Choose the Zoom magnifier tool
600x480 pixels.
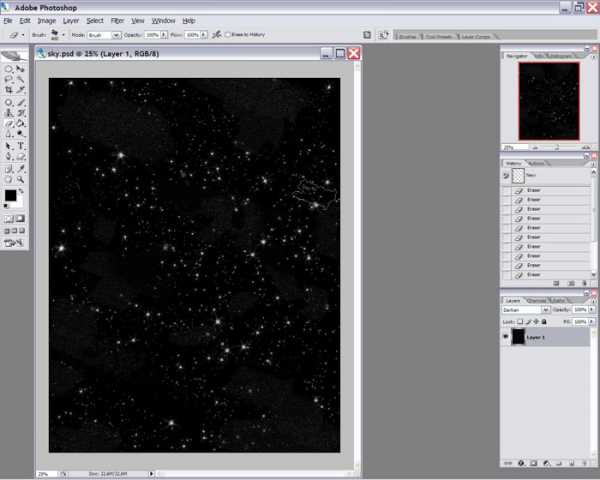[21, 179]
